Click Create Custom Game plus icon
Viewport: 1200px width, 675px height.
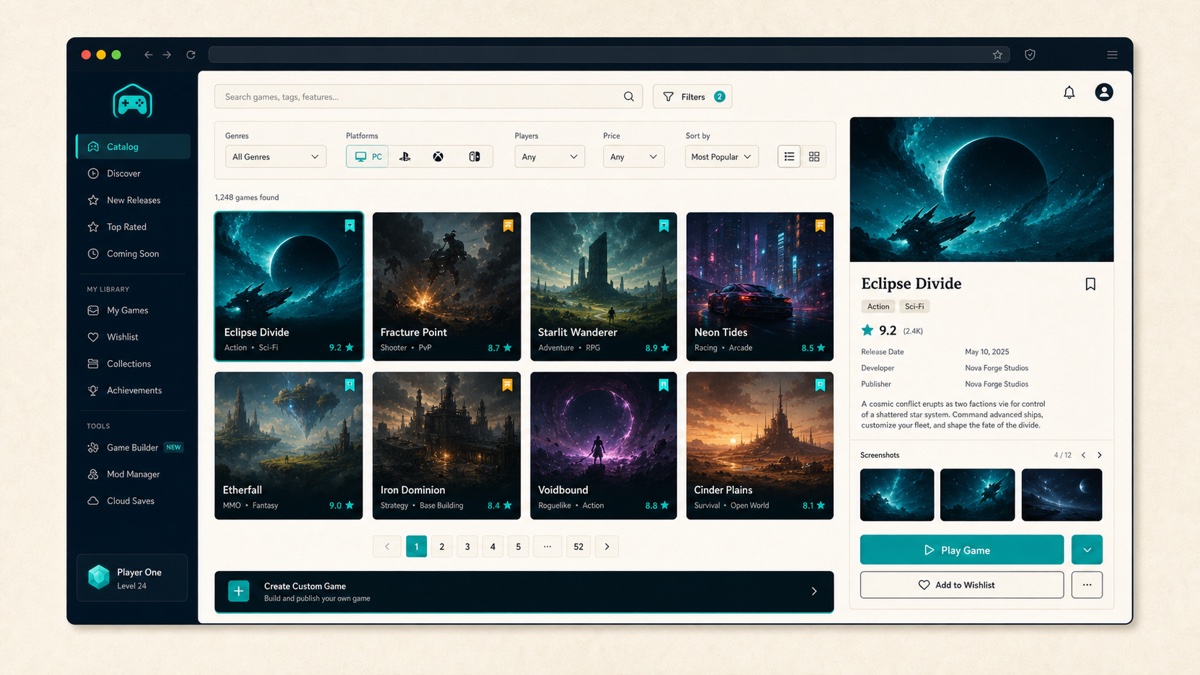[x=239, y=591]
